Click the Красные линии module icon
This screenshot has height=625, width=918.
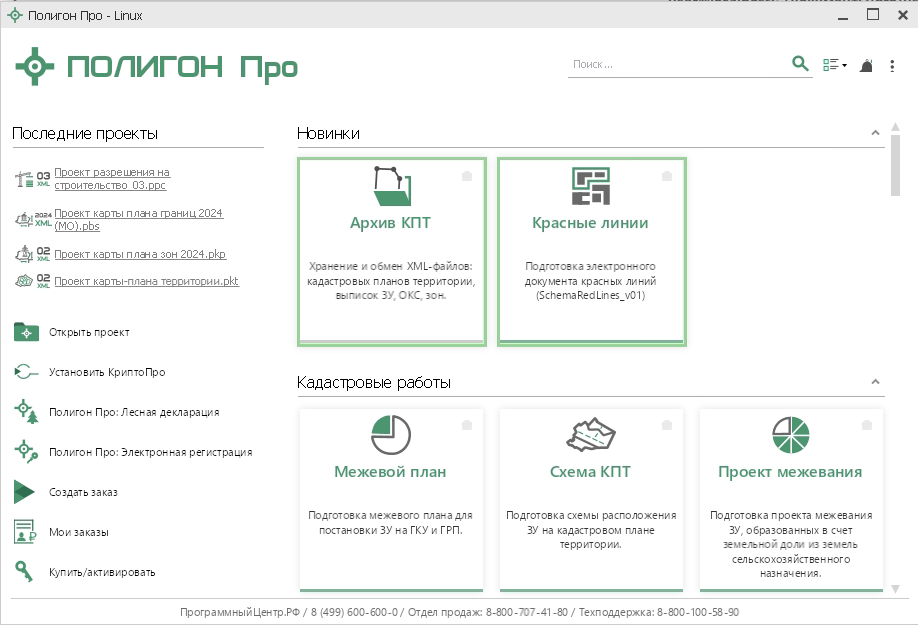590,185
